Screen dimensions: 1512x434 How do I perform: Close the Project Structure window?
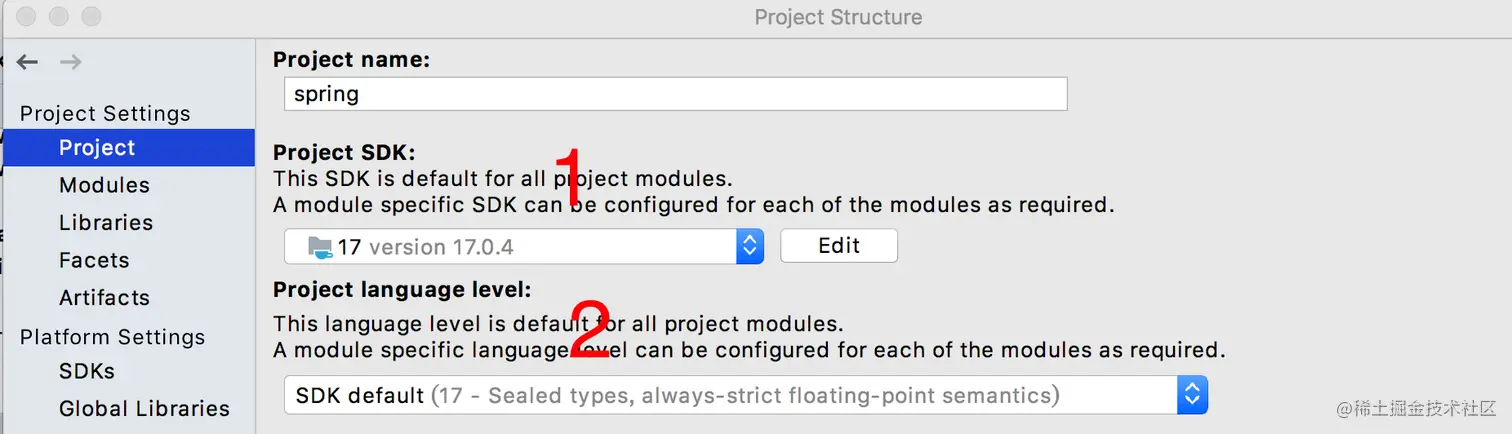[x=27, y=17]
